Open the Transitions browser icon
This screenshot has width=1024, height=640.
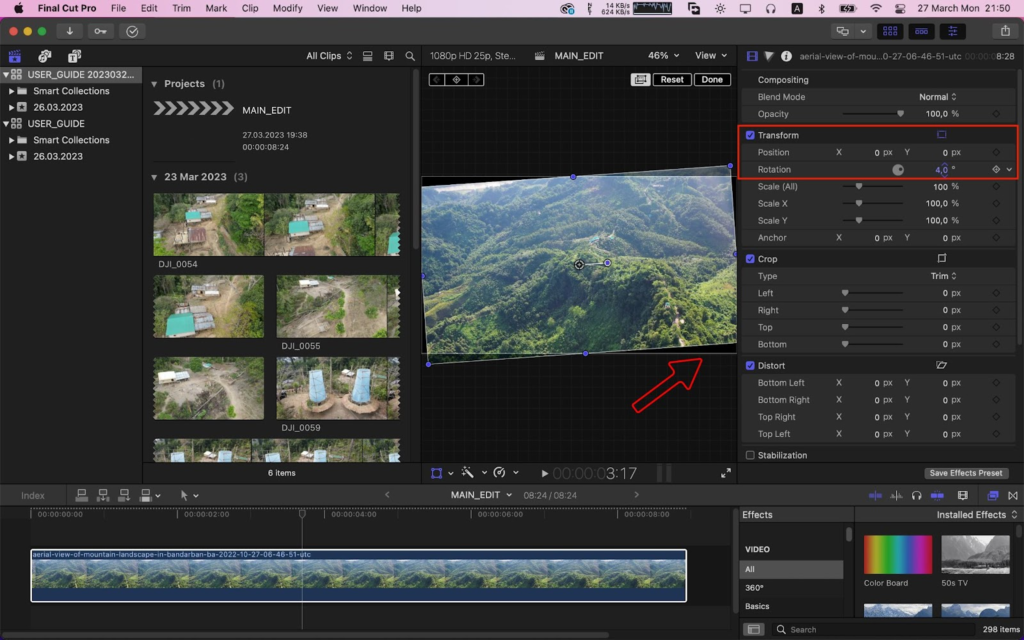[x=1013, y=495]
